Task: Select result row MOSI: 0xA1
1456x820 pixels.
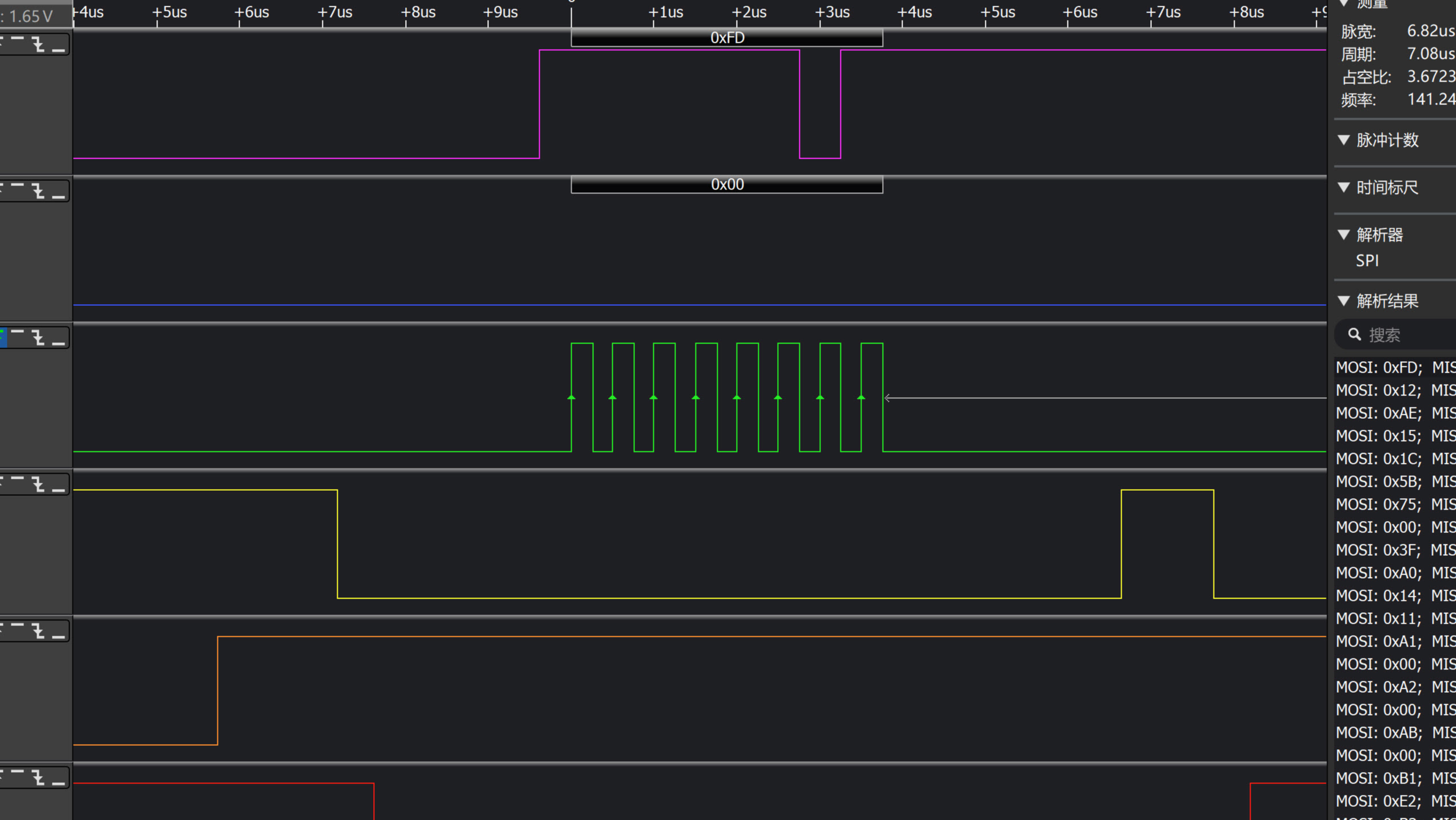Action: 1396,641
